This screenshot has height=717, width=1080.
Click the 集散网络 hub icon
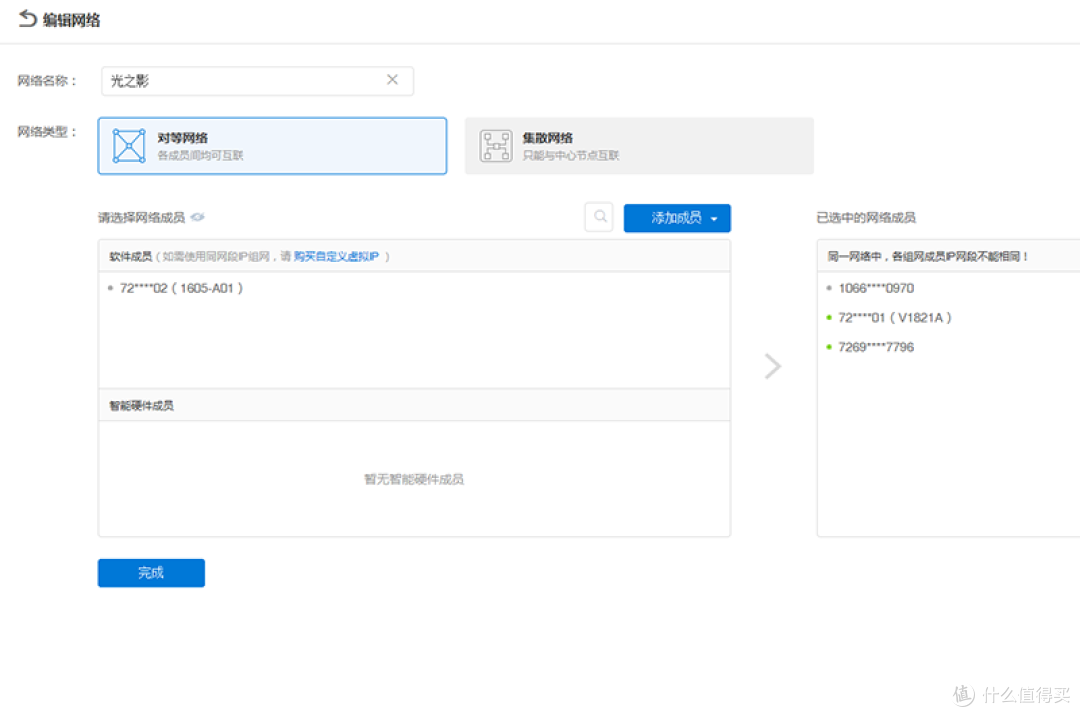pos(496,145)
